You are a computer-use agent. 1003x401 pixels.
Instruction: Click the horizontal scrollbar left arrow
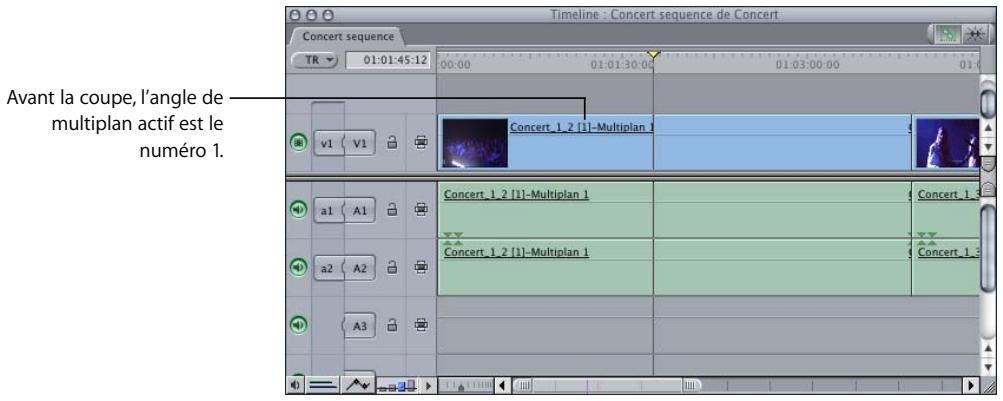click(503, 385)
